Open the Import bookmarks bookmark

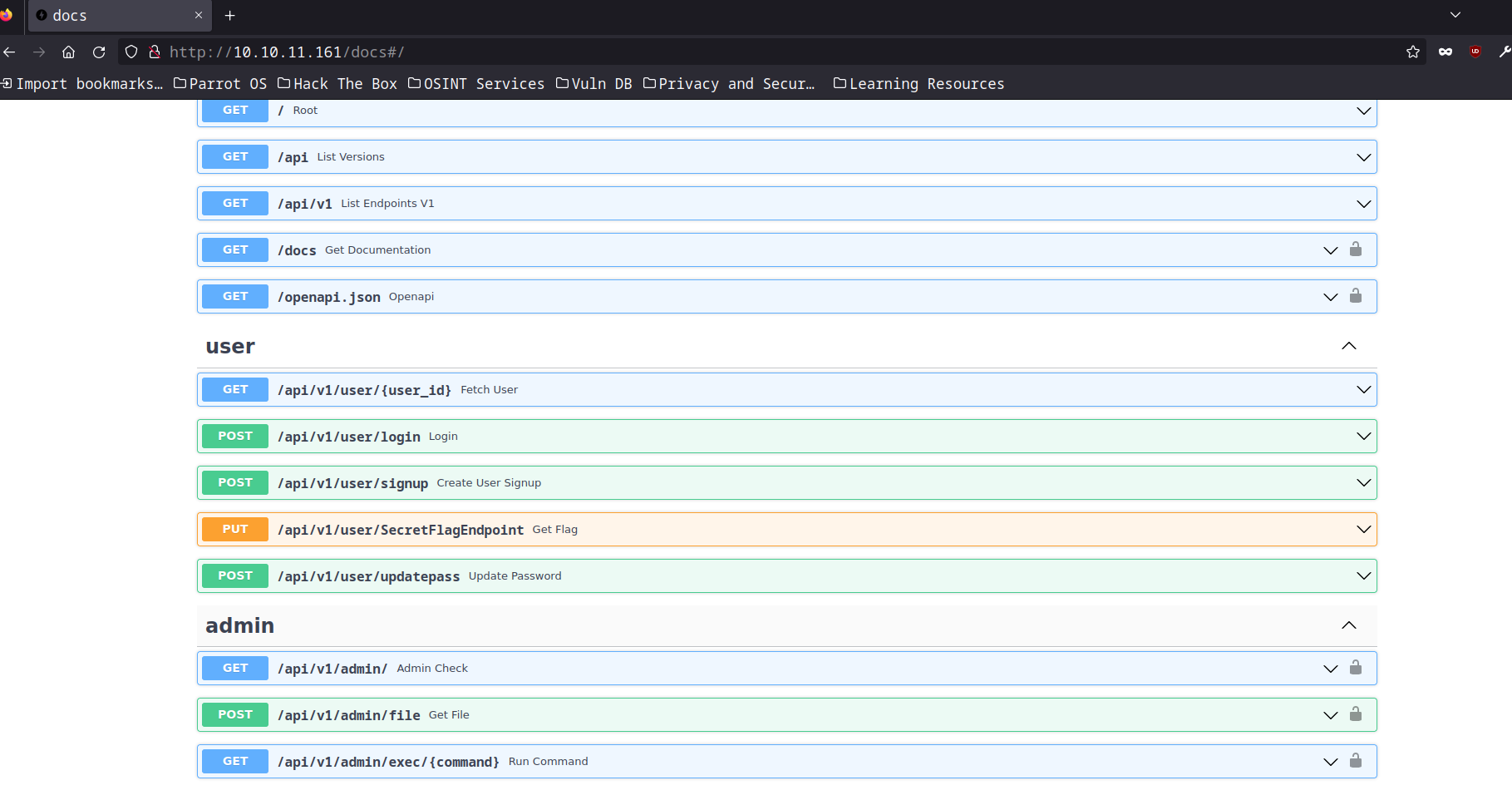[81, 83]
